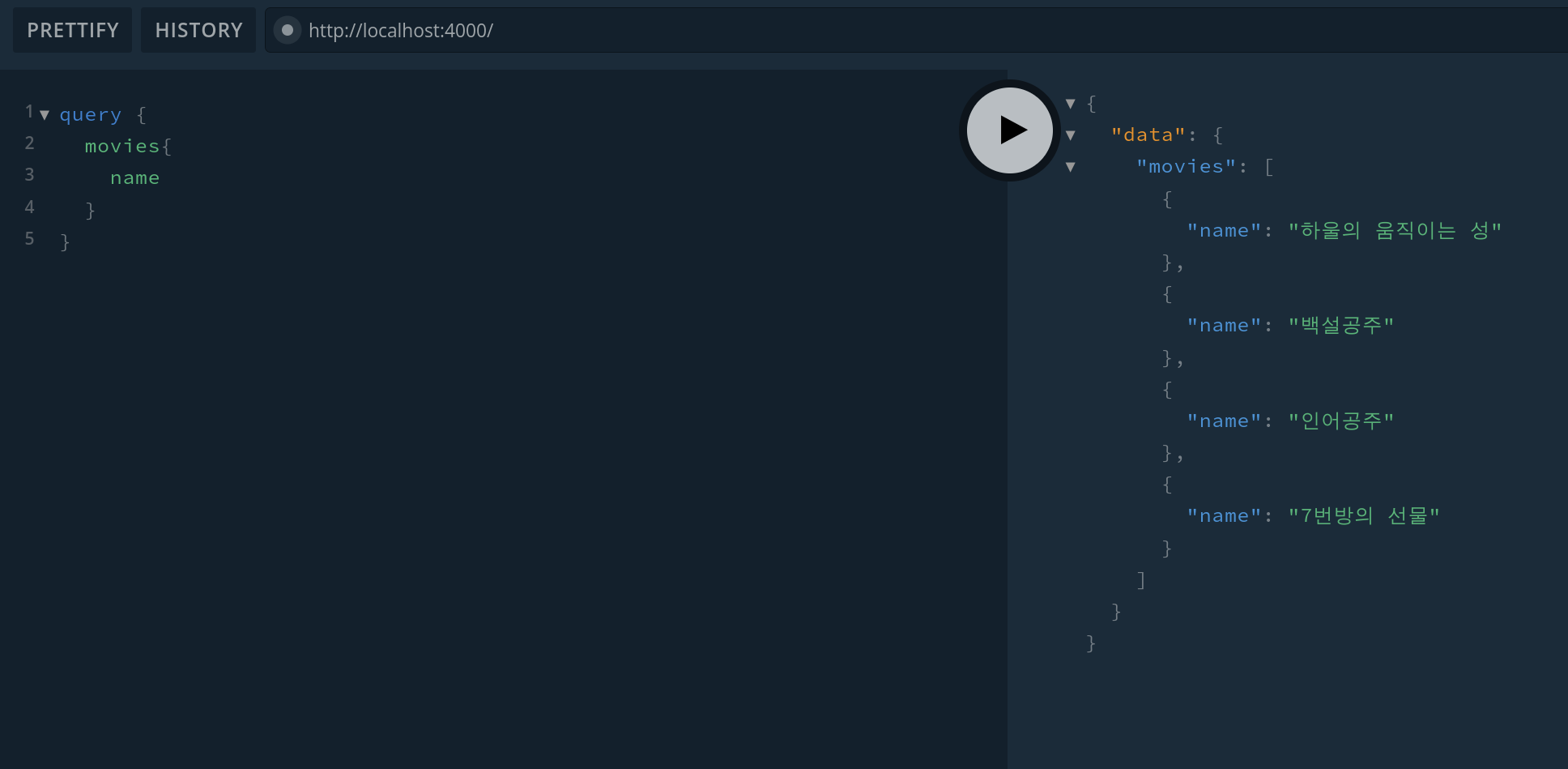The width and height of the screenshot is (1568, 769).
Task: Collapse the "data" object arrow
Action: (x=1070, y=135)
